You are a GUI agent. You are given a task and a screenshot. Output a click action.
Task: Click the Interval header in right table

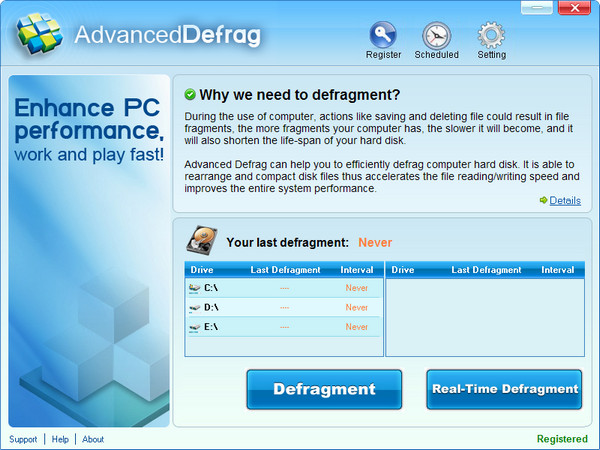point(557,270)
